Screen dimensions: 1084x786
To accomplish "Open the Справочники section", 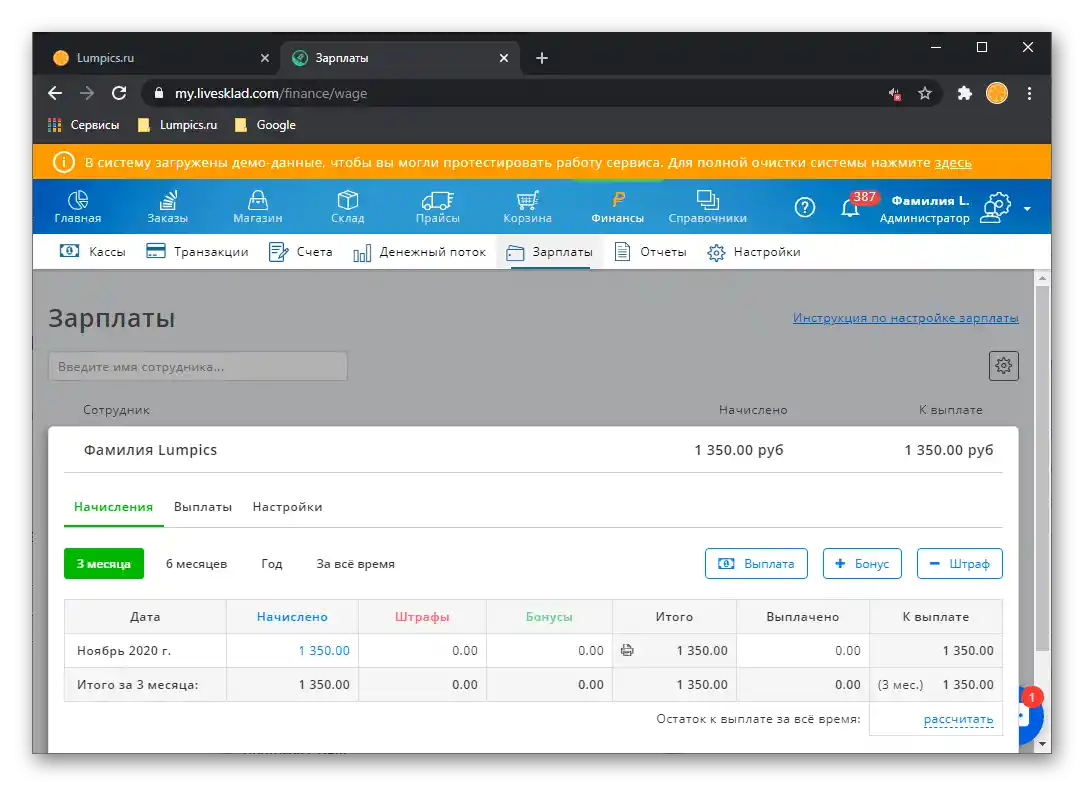I will coord(708,206).
